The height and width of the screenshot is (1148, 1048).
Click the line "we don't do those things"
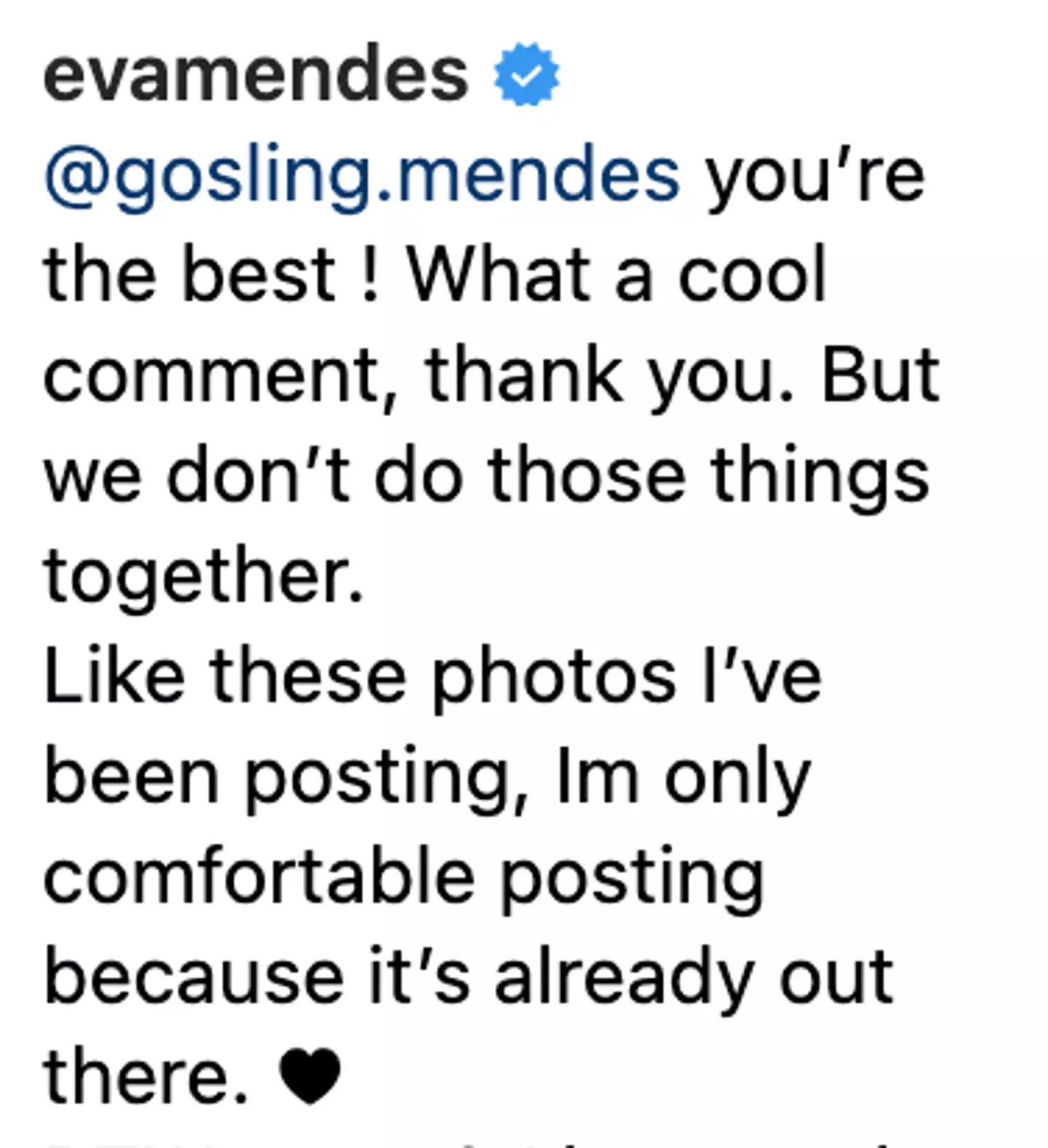pos(486,477)
